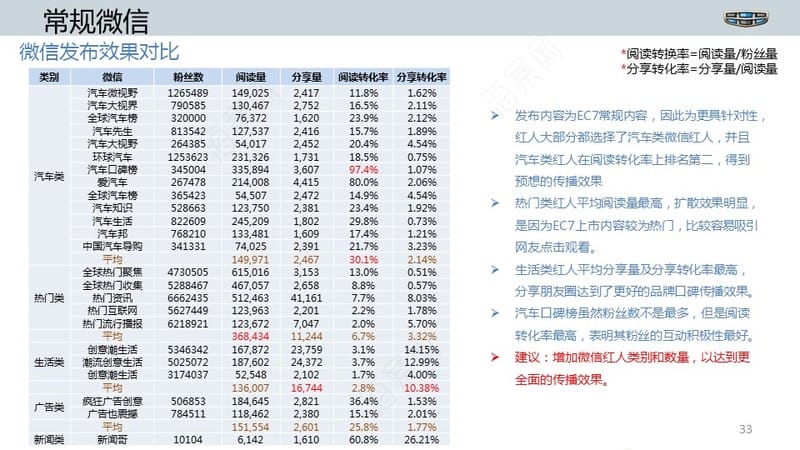Select the fan count 6662435
The width and height of the screenshot is (800, 450).
click(x=188, y=298)
